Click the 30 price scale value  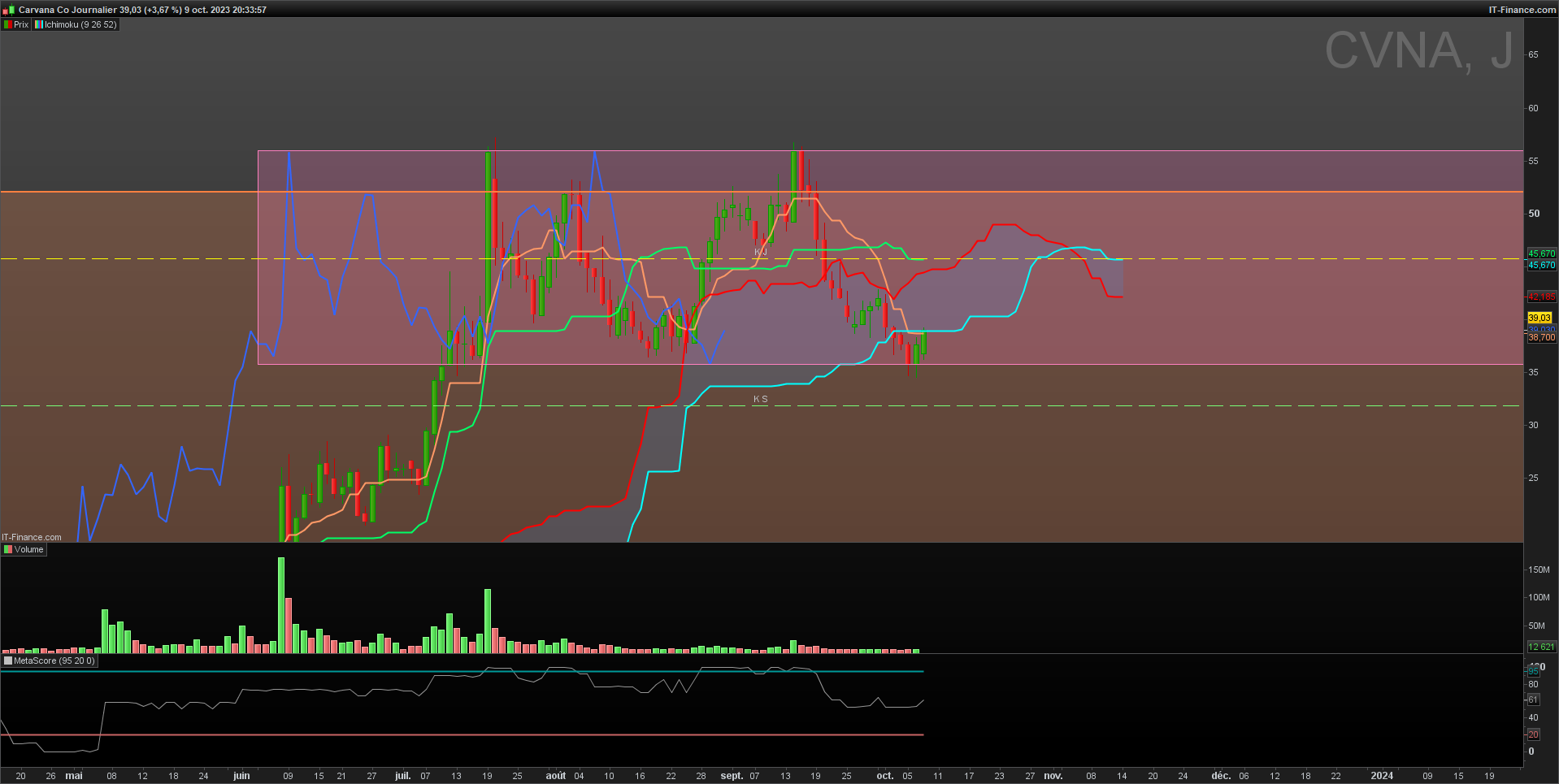[x=1533, y=425]
